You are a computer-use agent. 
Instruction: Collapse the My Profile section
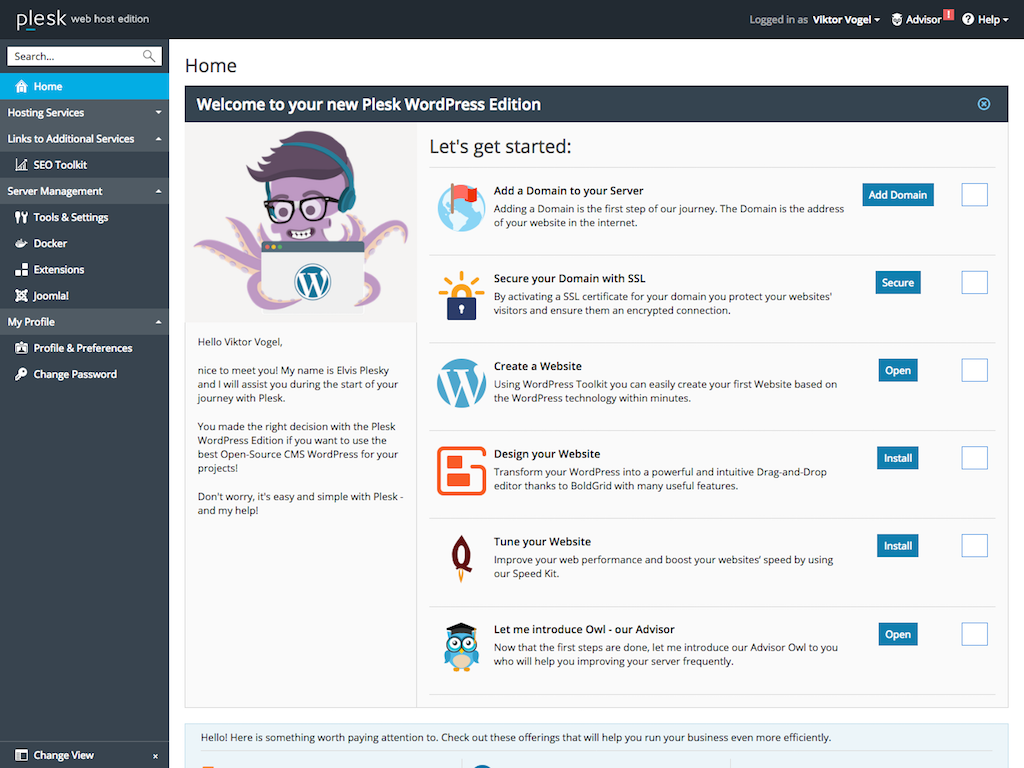[84, 321]
